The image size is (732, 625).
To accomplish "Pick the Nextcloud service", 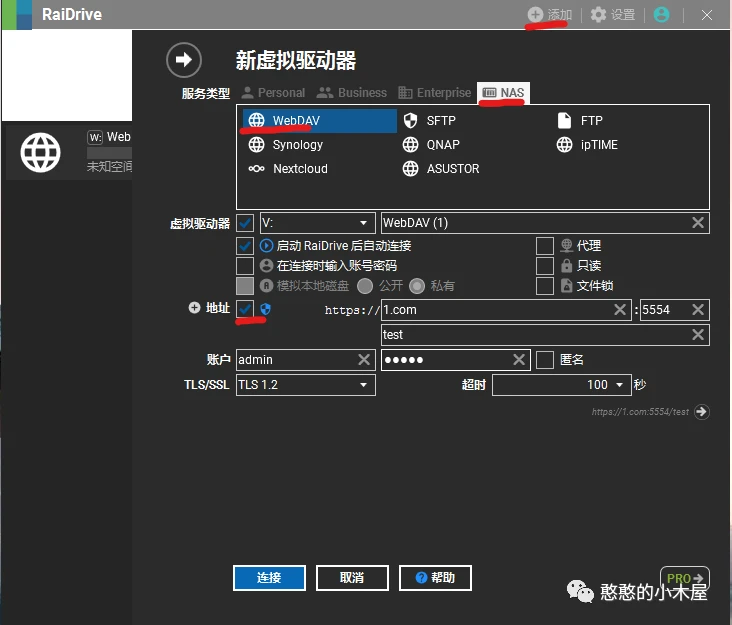I will [x=288, y=169].
